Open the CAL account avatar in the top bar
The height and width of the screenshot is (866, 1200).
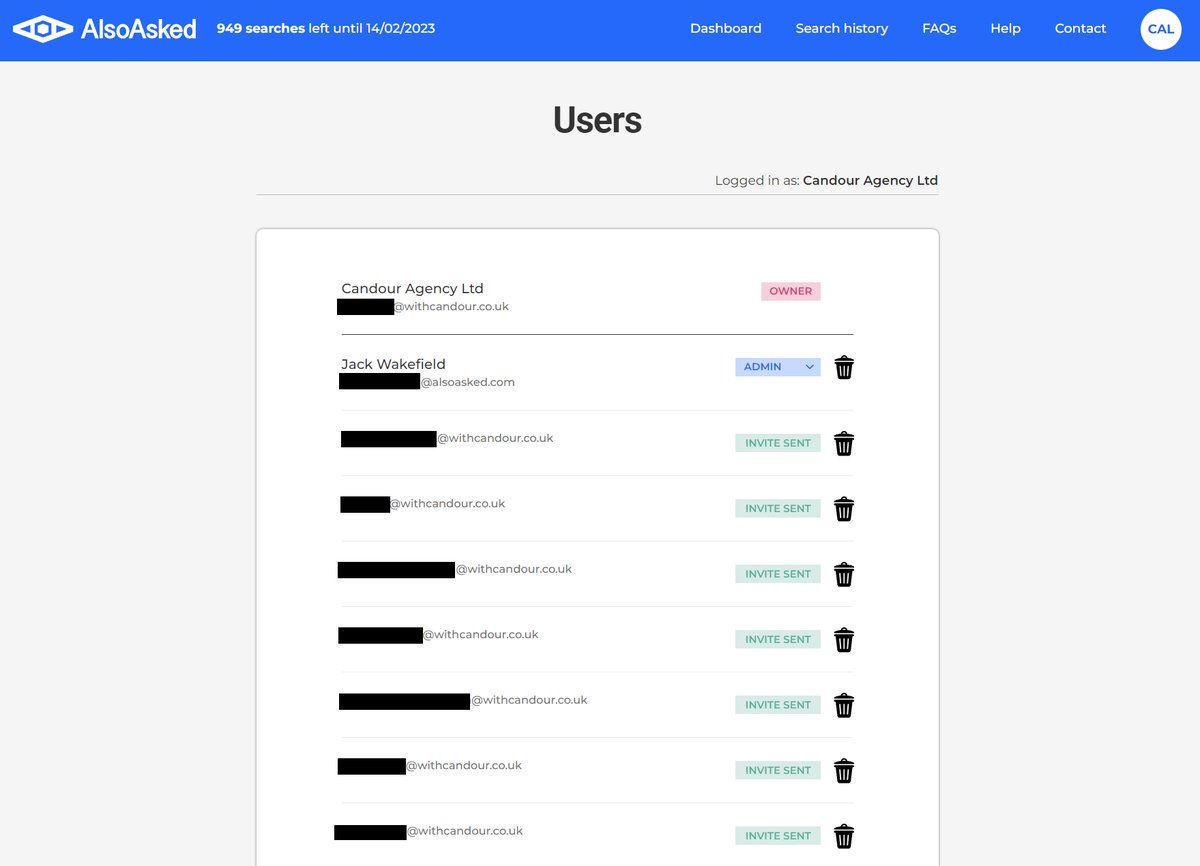point(1160,29)
